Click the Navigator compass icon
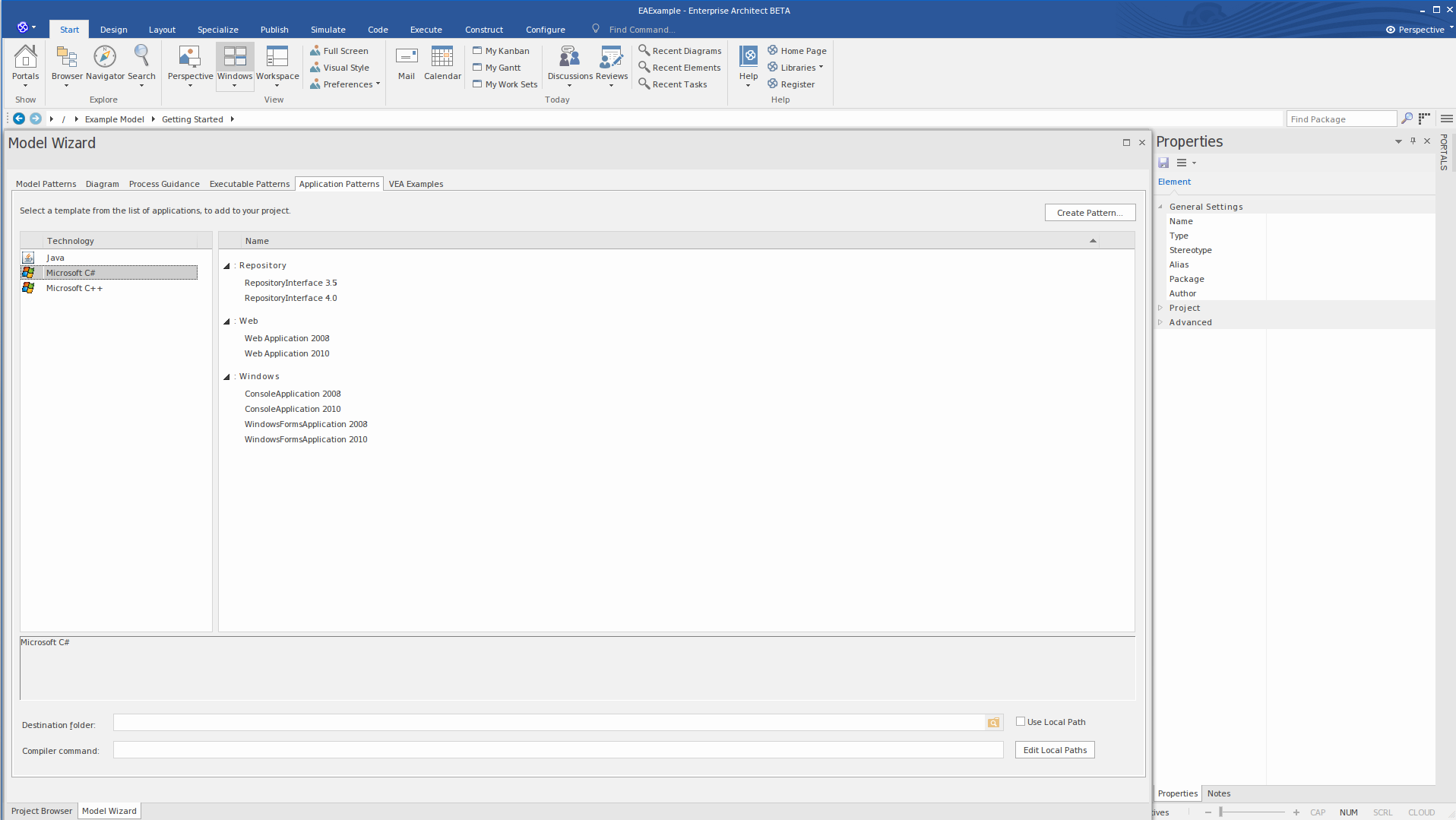Image resolution: width=1456 pixels, height=820 pixels. tap(105, 57)
